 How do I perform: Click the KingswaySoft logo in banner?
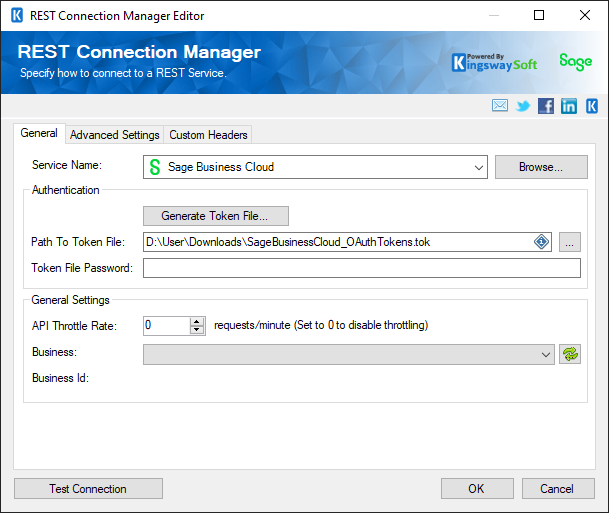coord(494,63)
